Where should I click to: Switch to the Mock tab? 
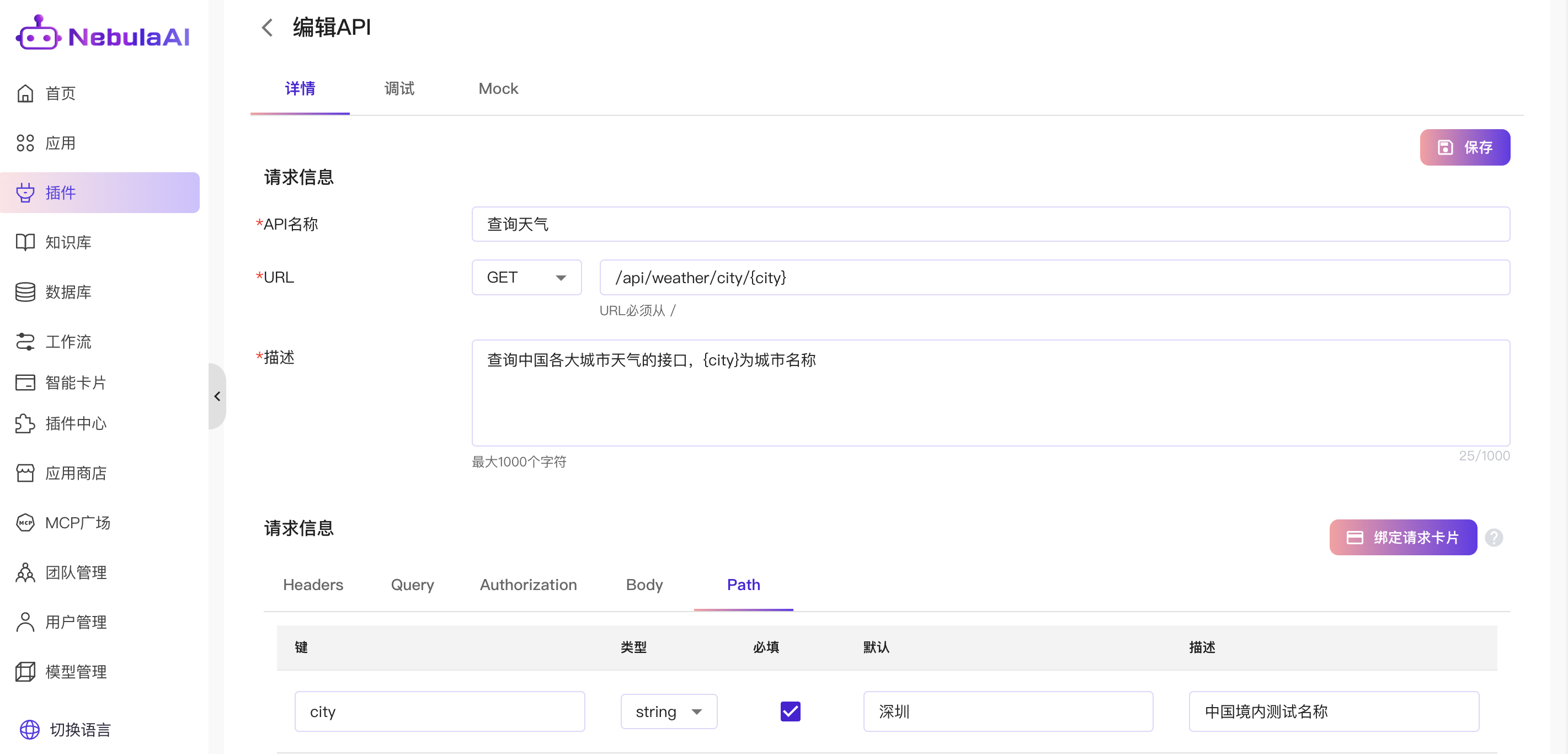point(499,89)
